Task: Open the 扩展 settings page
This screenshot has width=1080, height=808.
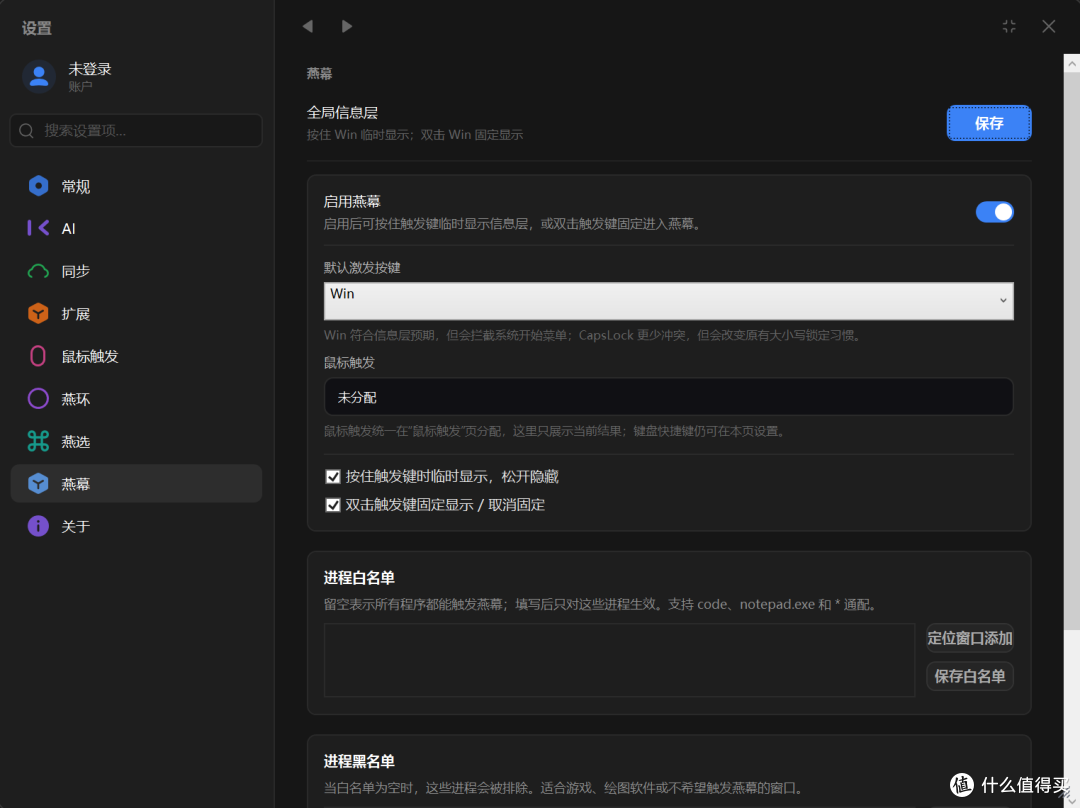Action: point(136,313)
